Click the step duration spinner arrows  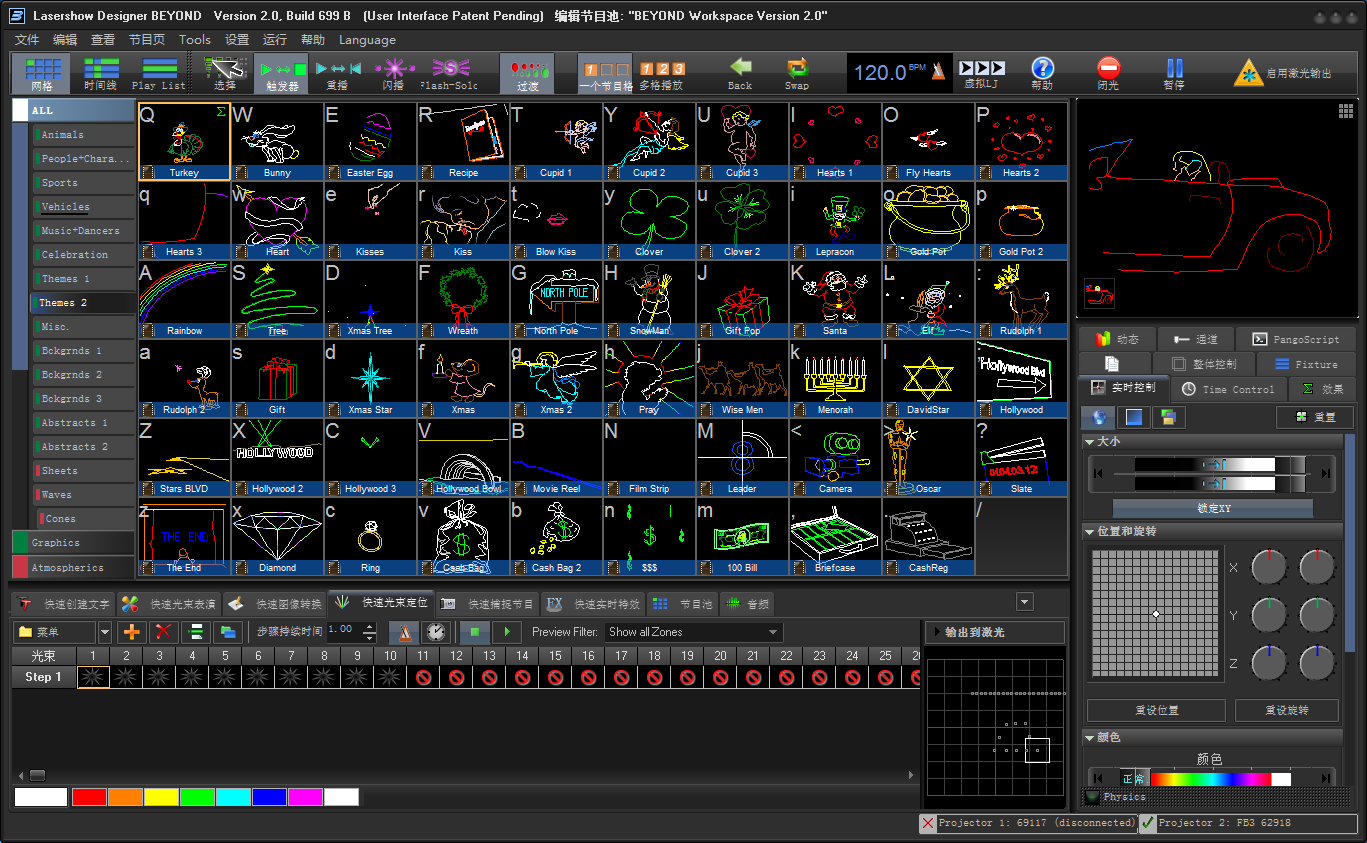(x=369, y=632)
